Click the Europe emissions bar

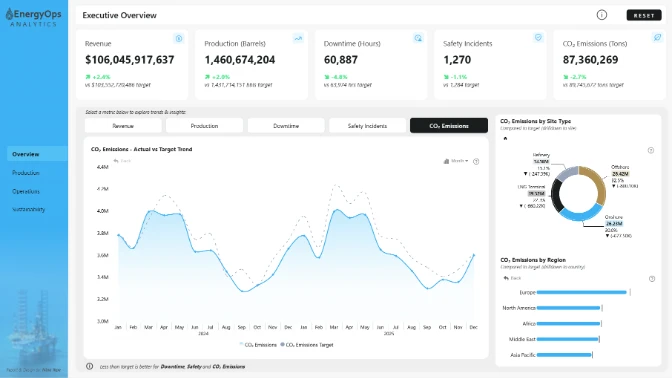coord(582,292)
